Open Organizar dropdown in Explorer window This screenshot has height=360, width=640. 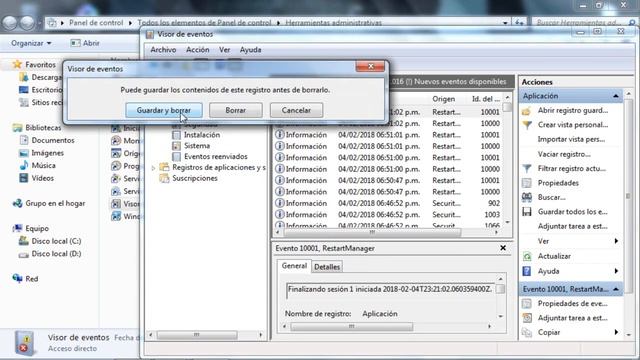coord(31,43)
